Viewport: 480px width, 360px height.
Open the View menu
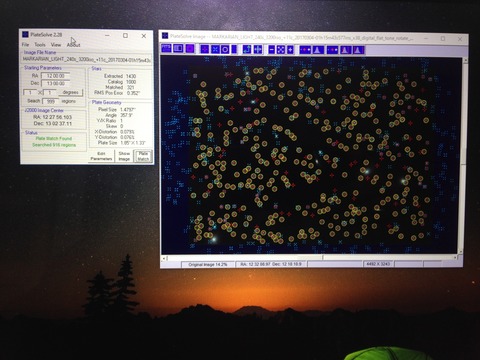[56, 44]
